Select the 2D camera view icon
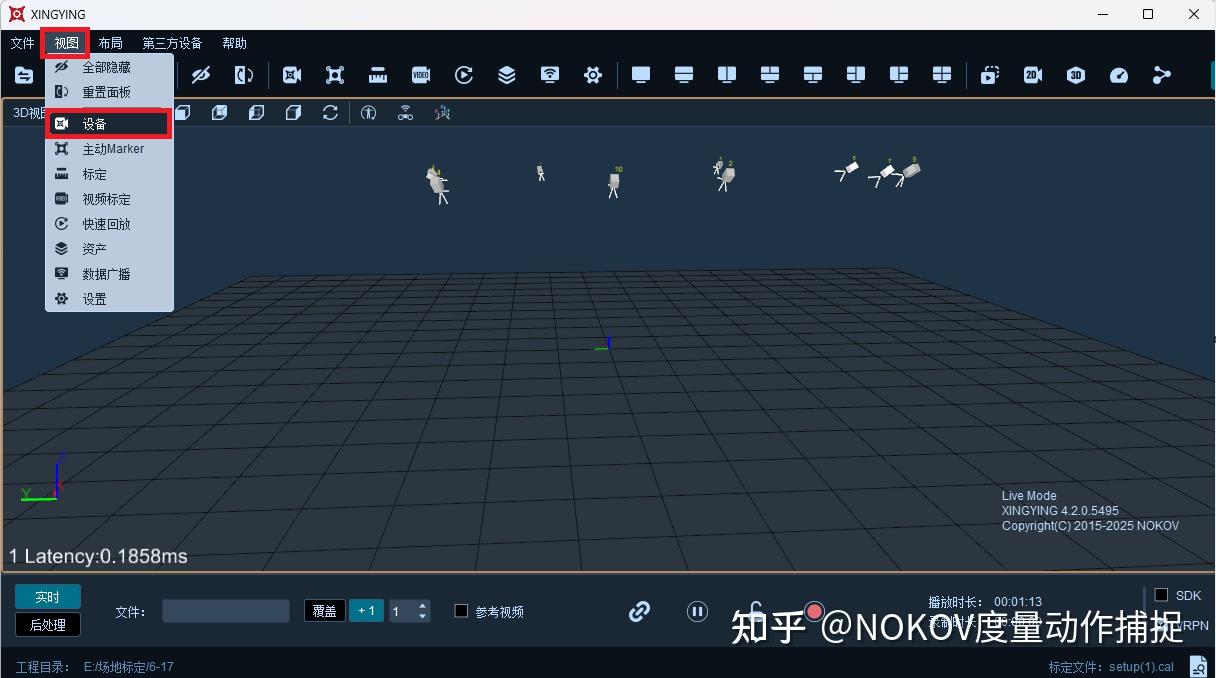This screenshot has height=678, width=1216. tap(1032, 74)
